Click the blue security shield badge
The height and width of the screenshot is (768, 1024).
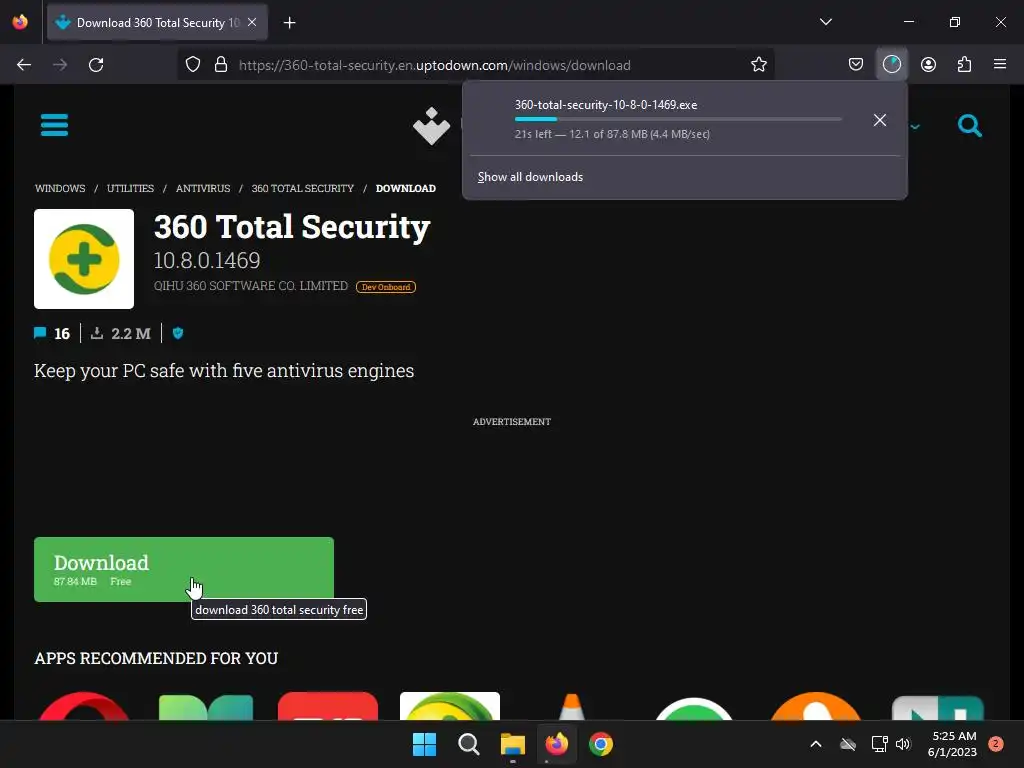click(x=178, y=333)
